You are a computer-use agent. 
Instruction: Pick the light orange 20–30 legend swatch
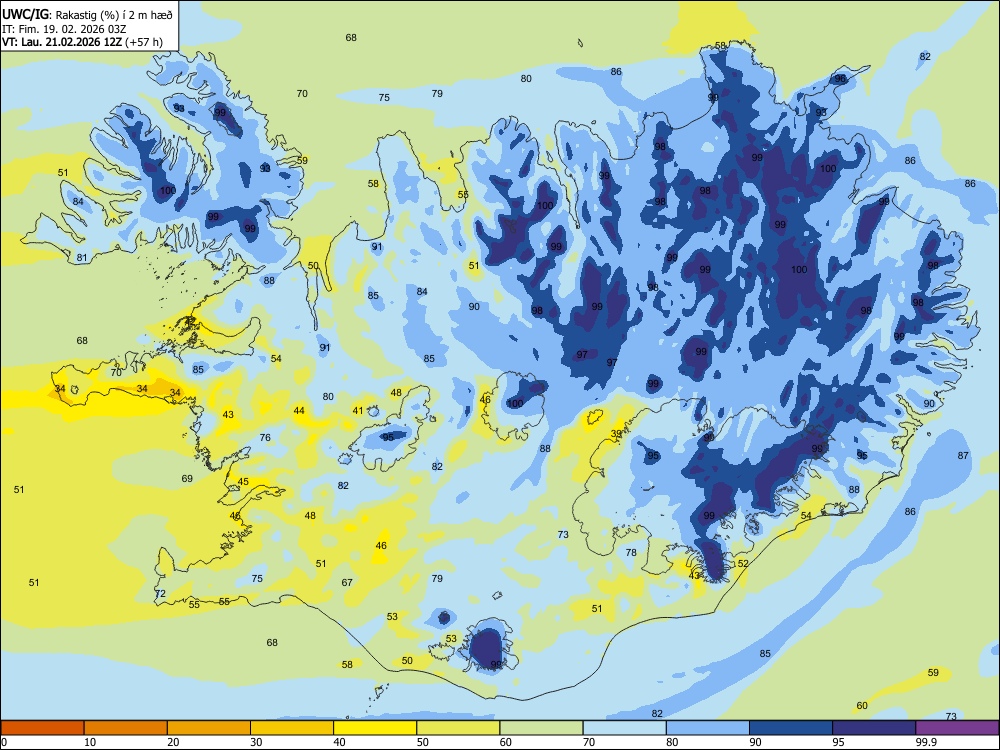[x=209, y=728]
